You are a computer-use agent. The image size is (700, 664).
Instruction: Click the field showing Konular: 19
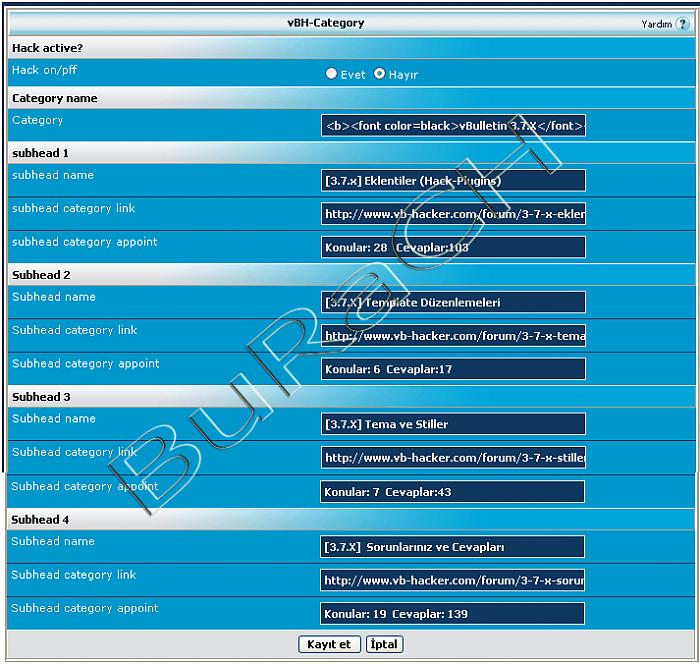tap(453, 613)
